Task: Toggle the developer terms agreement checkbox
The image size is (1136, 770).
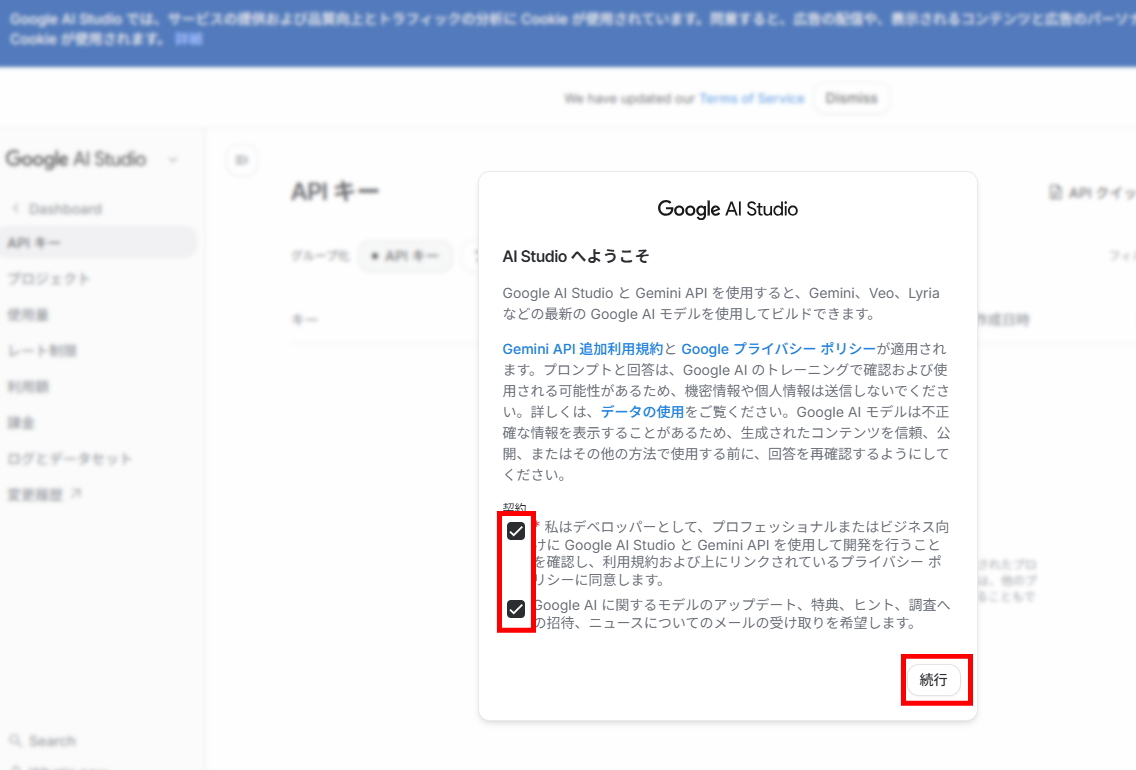Action: [516, 531]
